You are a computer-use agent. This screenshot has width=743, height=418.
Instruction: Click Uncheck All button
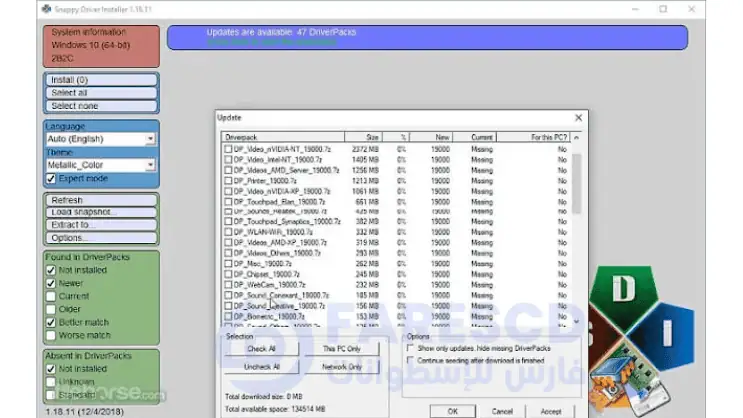point(262,367)
